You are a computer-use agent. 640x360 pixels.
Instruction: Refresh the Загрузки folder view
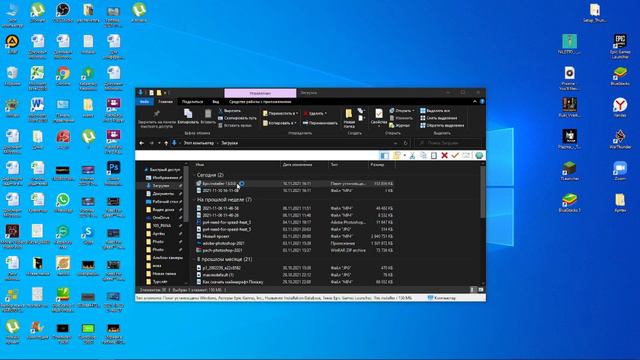405,143
